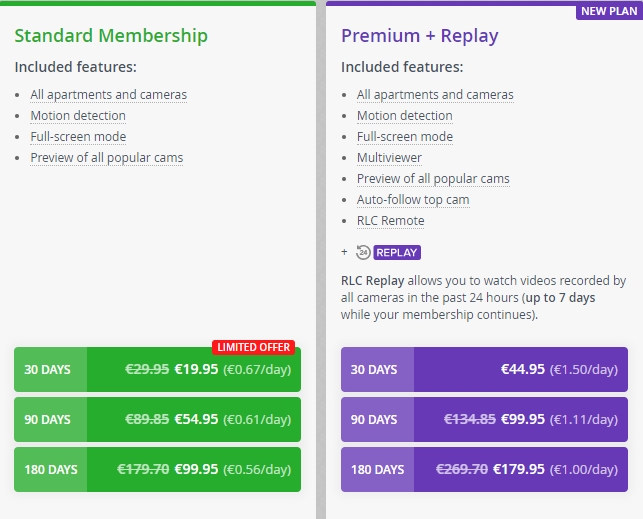This screenshot has height=519, width=643.
Task: Click Standard 'Motion detection' feature link
Action: pyautogui.click(x=78, y=116)
